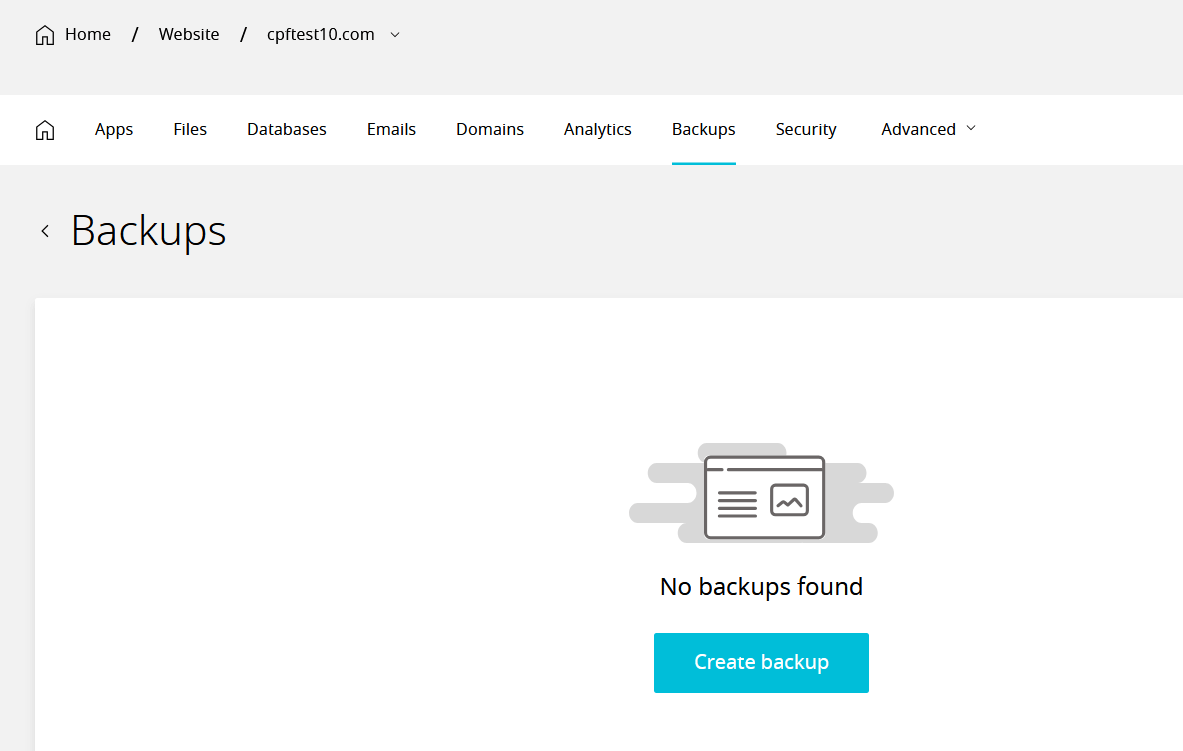Viewport: 1183px width, 751px height.
Task: Go back using the arrow beside Backups
Action: pyautogui.click(x=45, y=231)
